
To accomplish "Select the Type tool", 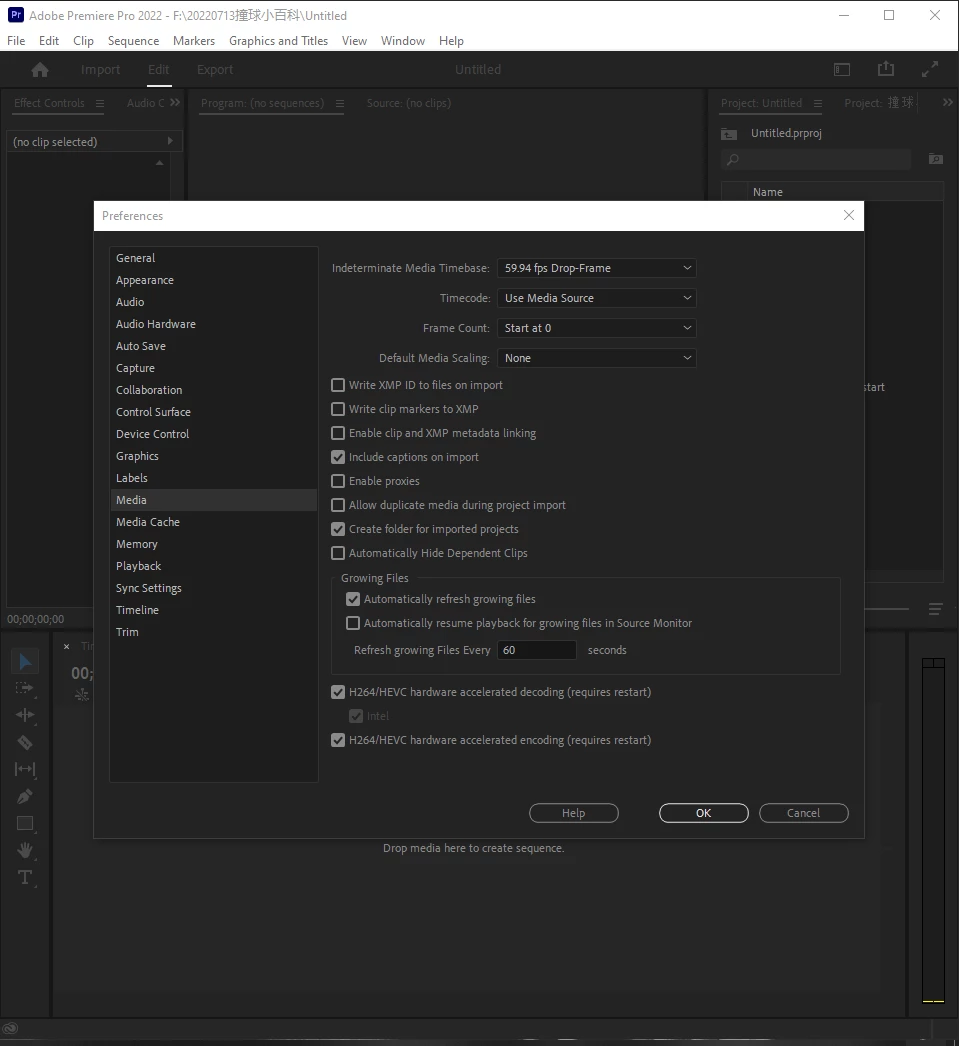I will tap(25, 877).
